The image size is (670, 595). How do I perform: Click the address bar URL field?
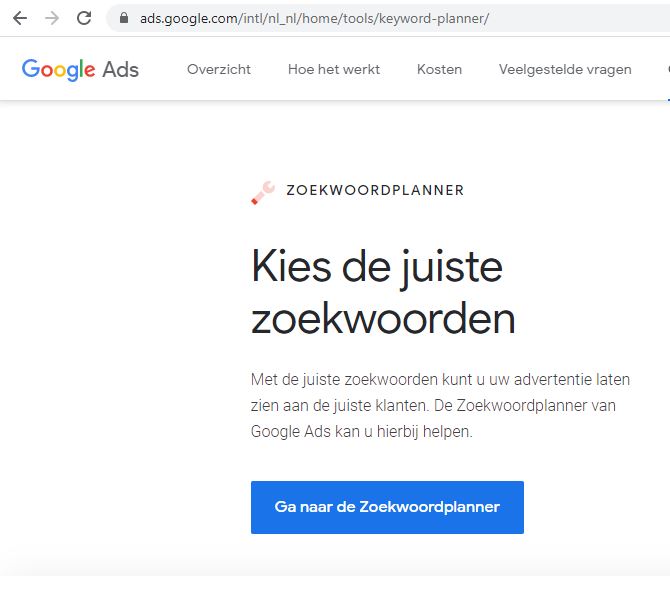coord(389,18)
